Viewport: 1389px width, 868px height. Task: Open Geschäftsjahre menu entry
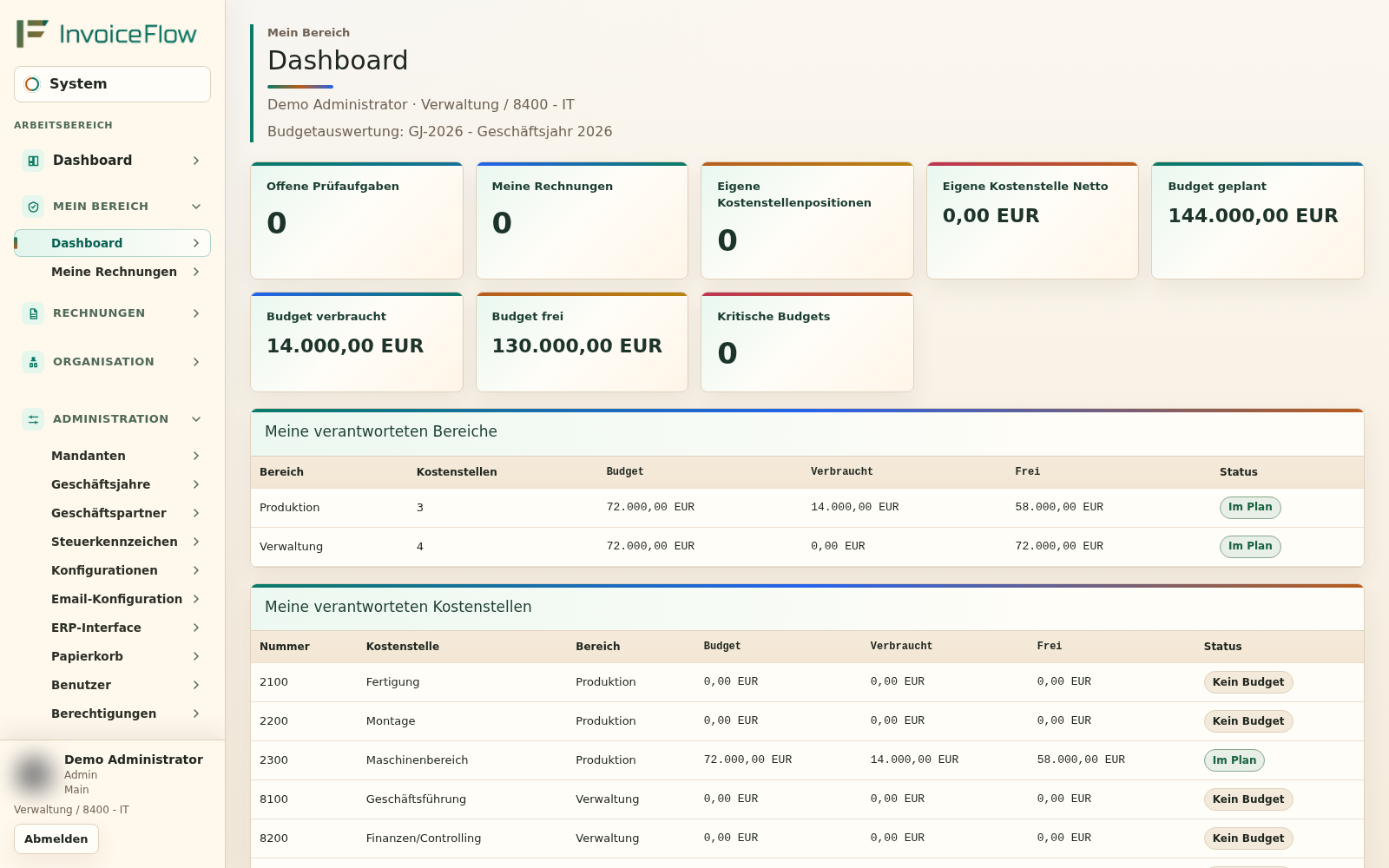[x=112, y=484]
